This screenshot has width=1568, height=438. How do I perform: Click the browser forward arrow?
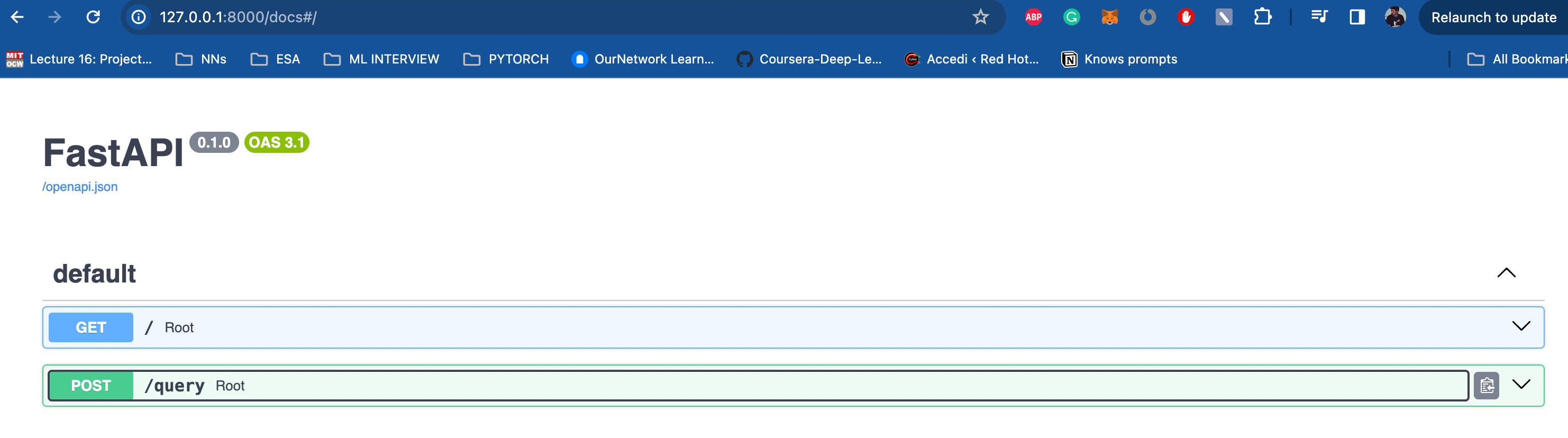[55, 17]
